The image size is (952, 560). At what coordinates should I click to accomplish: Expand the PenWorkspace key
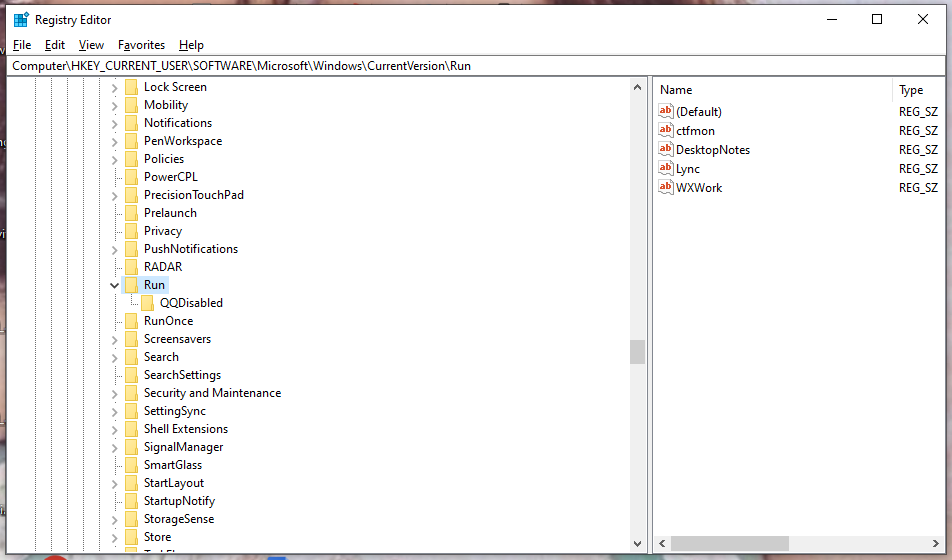pos(114,142)
